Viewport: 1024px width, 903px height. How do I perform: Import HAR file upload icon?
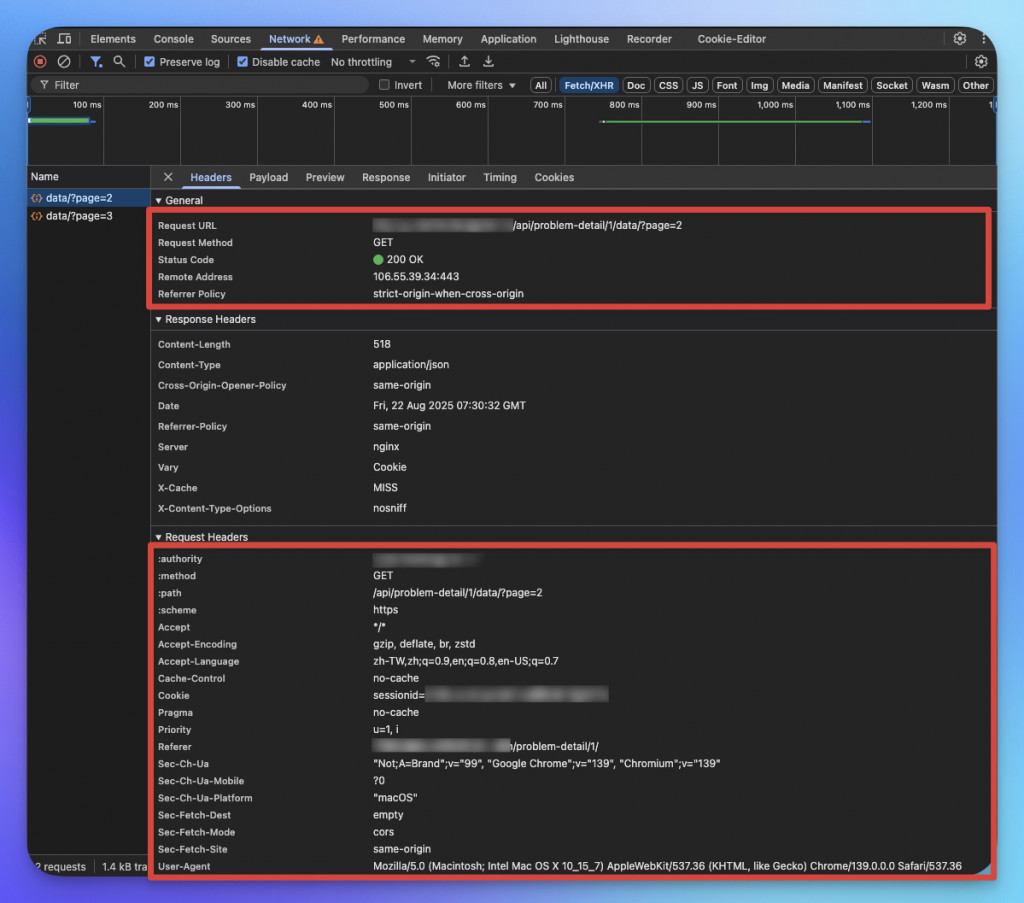[464, 62]
